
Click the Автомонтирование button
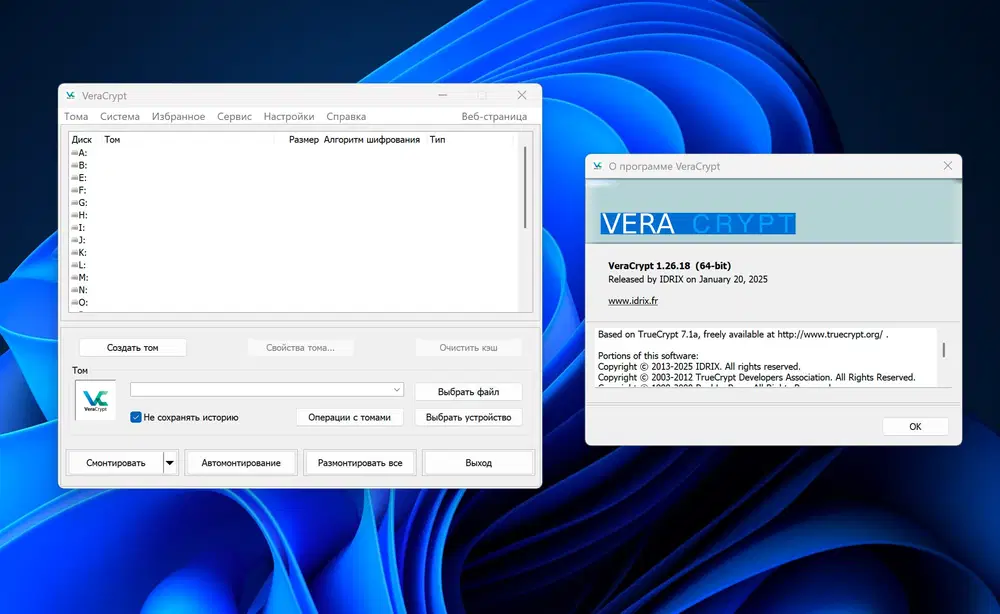coord(241,463)
